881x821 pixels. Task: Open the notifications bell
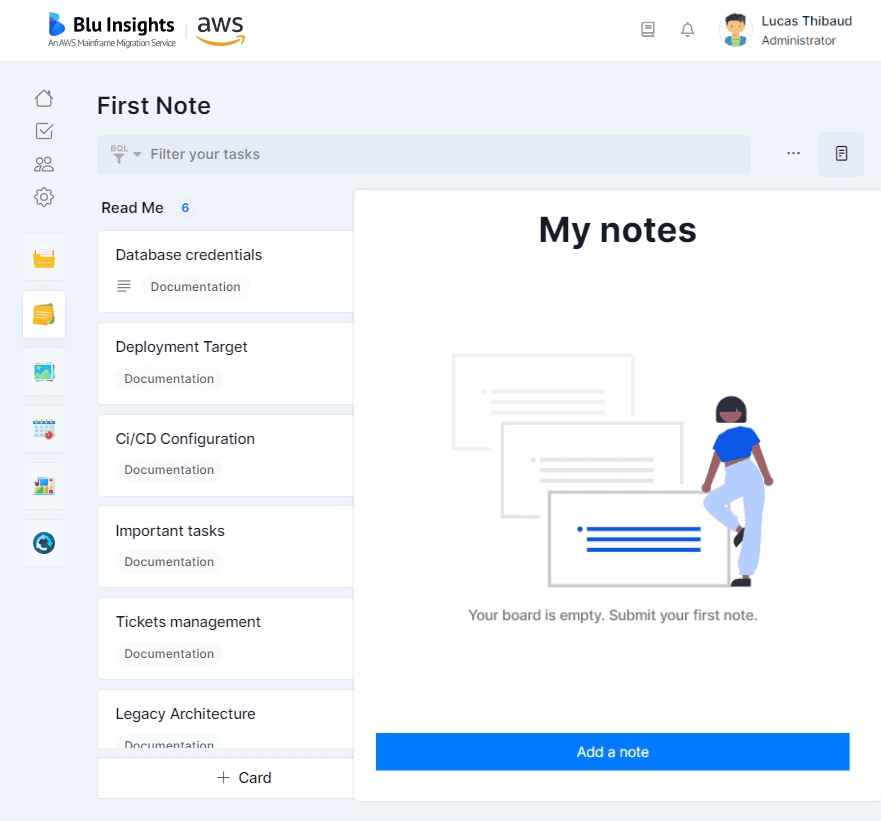687,29
